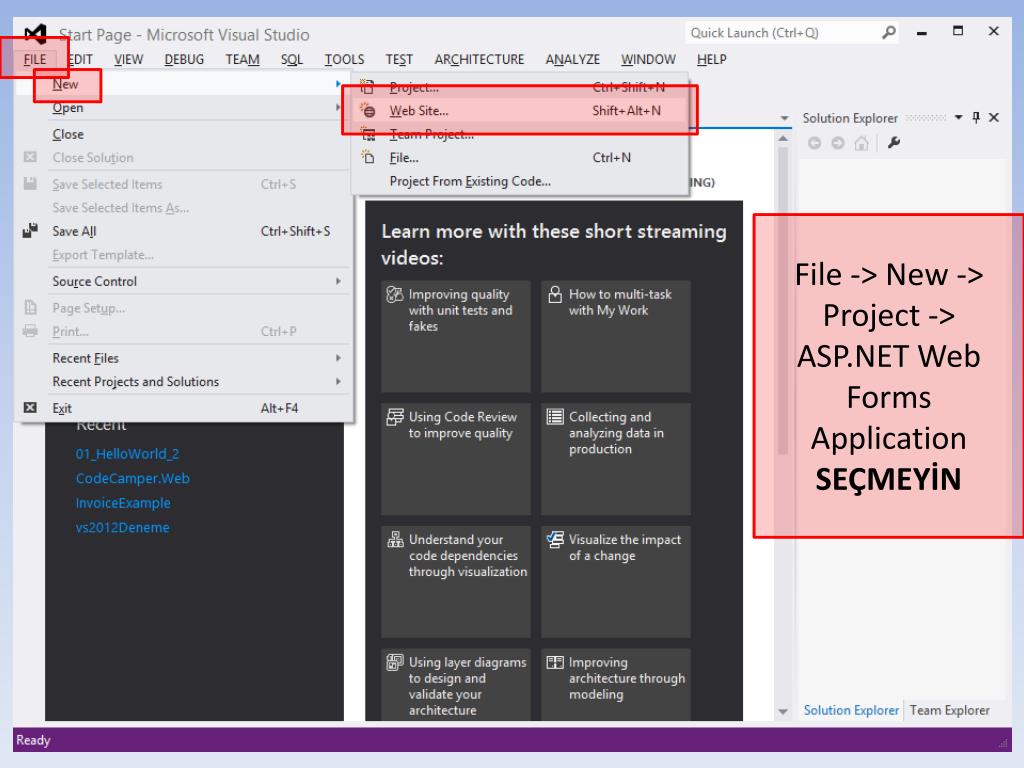
Task: Click the Solution Explorer forward arrow icon
Action: (838, 143)
